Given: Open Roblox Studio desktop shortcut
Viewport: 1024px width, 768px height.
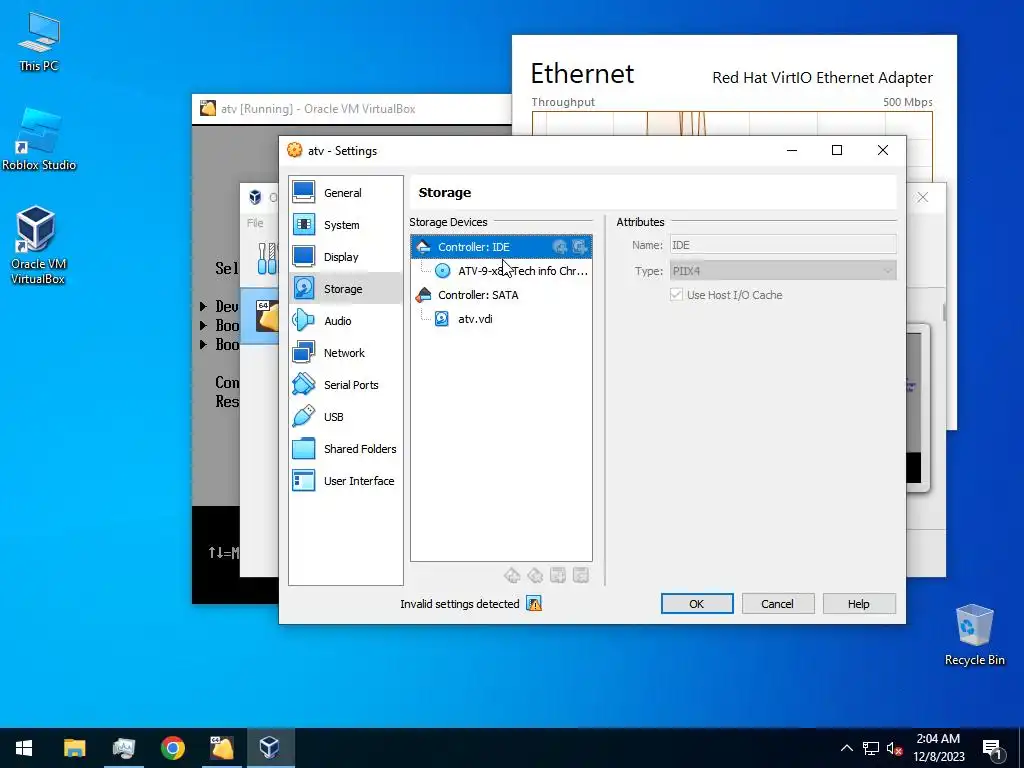Looking at the screenshot, I should point(39,139).
